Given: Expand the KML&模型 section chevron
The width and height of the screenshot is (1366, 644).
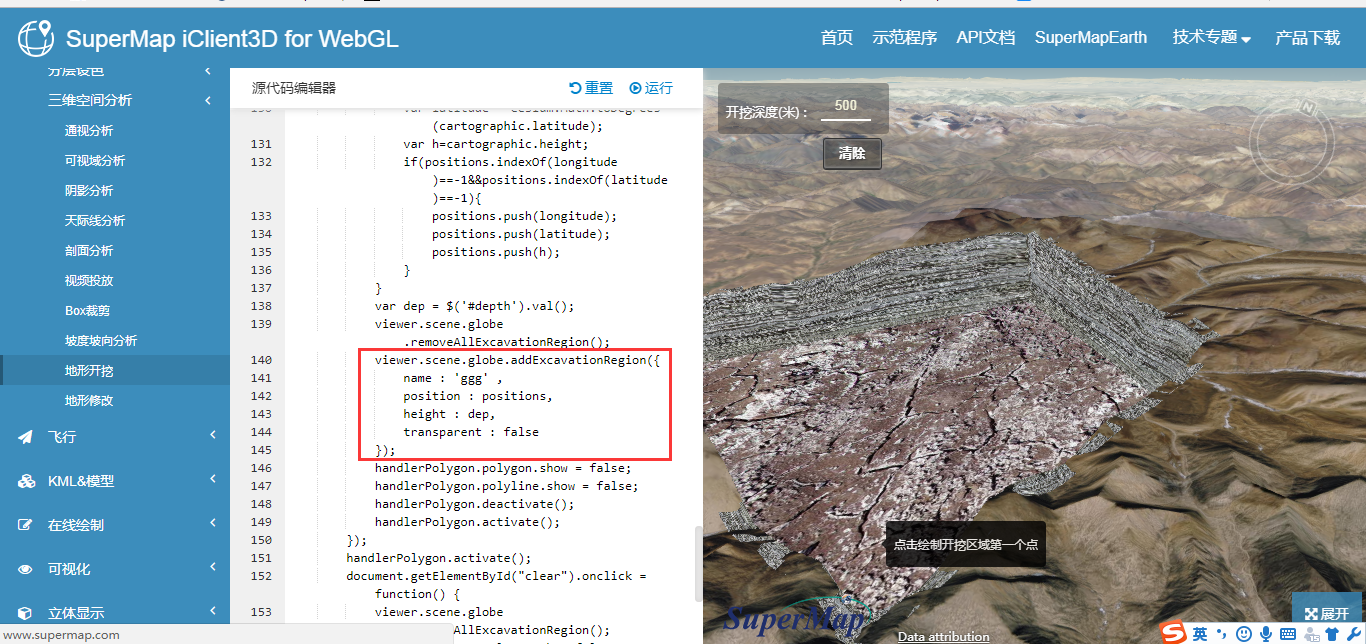Looking at the screenshot, I should (x=213, y=479).
